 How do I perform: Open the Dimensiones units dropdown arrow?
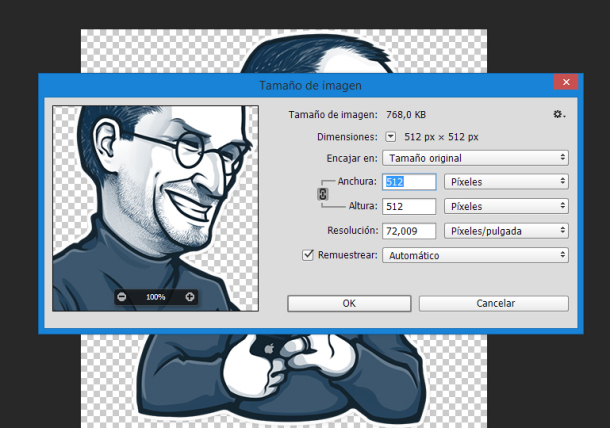pos(391,137)
